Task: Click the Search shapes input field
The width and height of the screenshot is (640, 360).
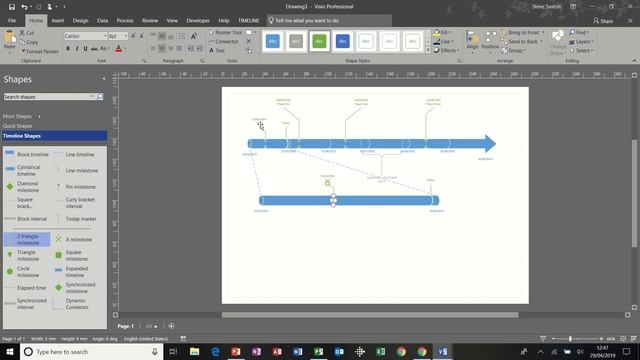Action: coord(48,97)
